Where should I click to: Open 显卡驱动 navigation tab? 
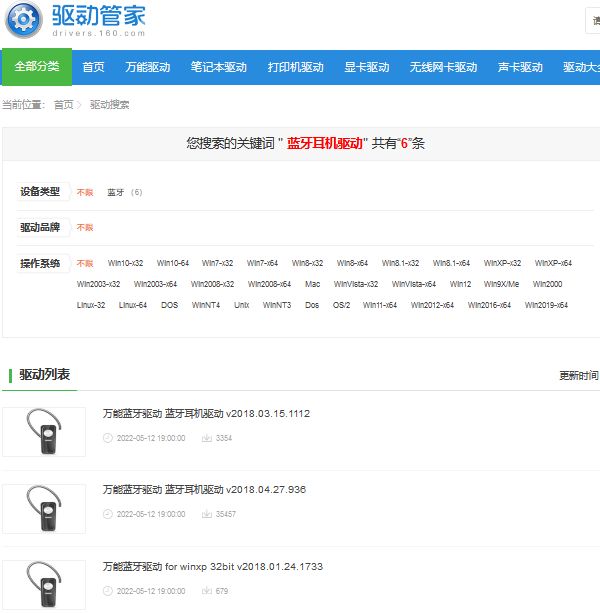(367, 67)
